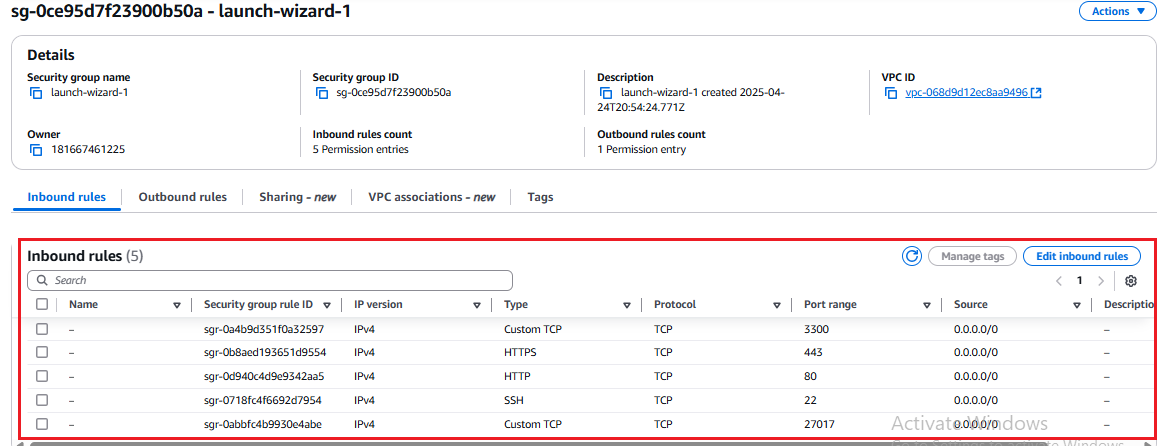Select page number 1 in pagination
Viewport: 1160px width, 446px height.
click(1079, 281)
